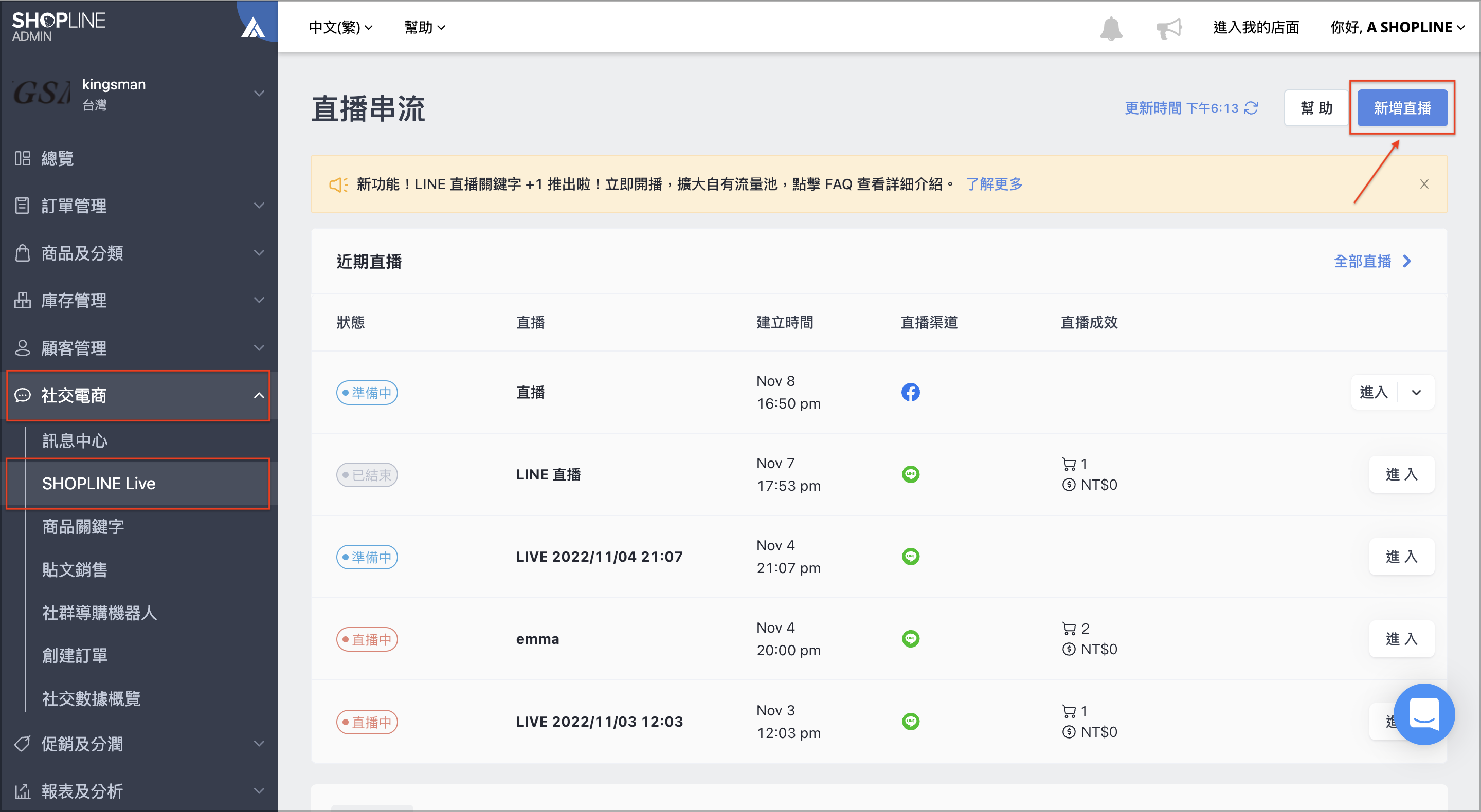This screenshot has width=1481, height=812.
Task: Dismiss the new feature banner
Action: click(1424, 184)
